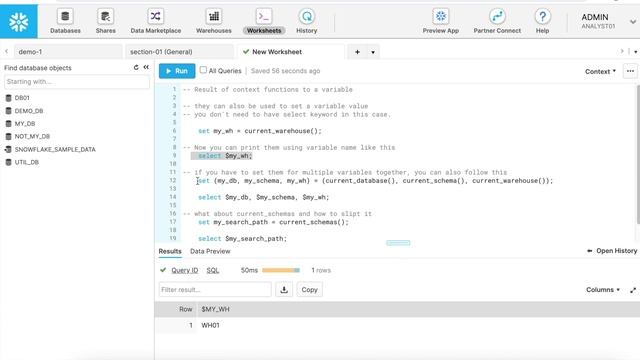The height and width of the screenshot is (360, 640).
Task: Open the worksheet more options menu
Action: tap(630, 71)
